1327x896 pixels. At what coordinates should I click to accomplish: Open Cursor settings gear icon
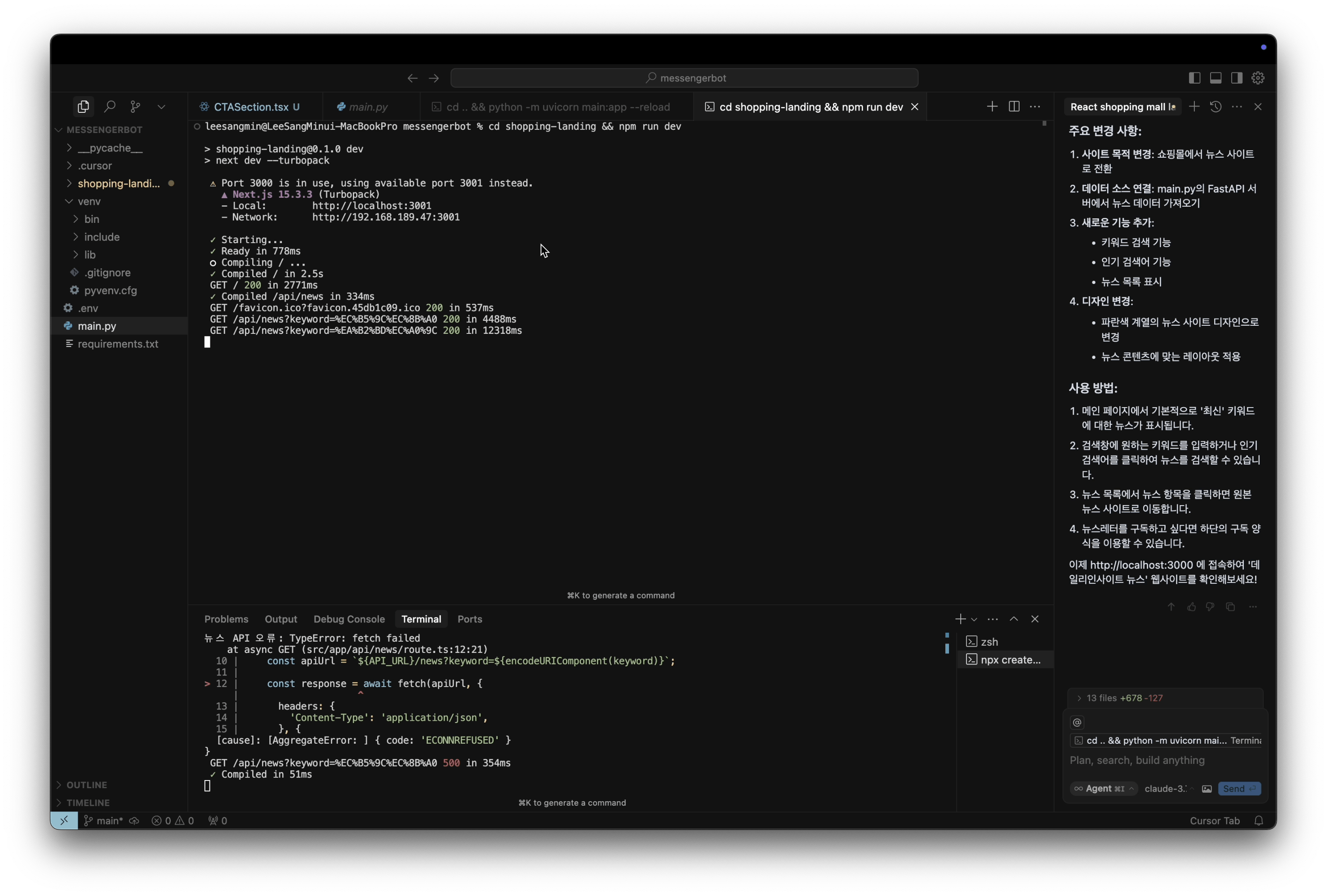(1258, 78)
